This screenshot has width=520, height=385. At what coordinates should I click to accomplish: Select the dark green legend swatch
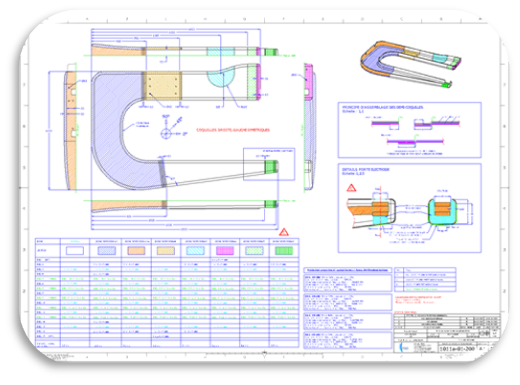pyautogui.click(x=284, y=250)
